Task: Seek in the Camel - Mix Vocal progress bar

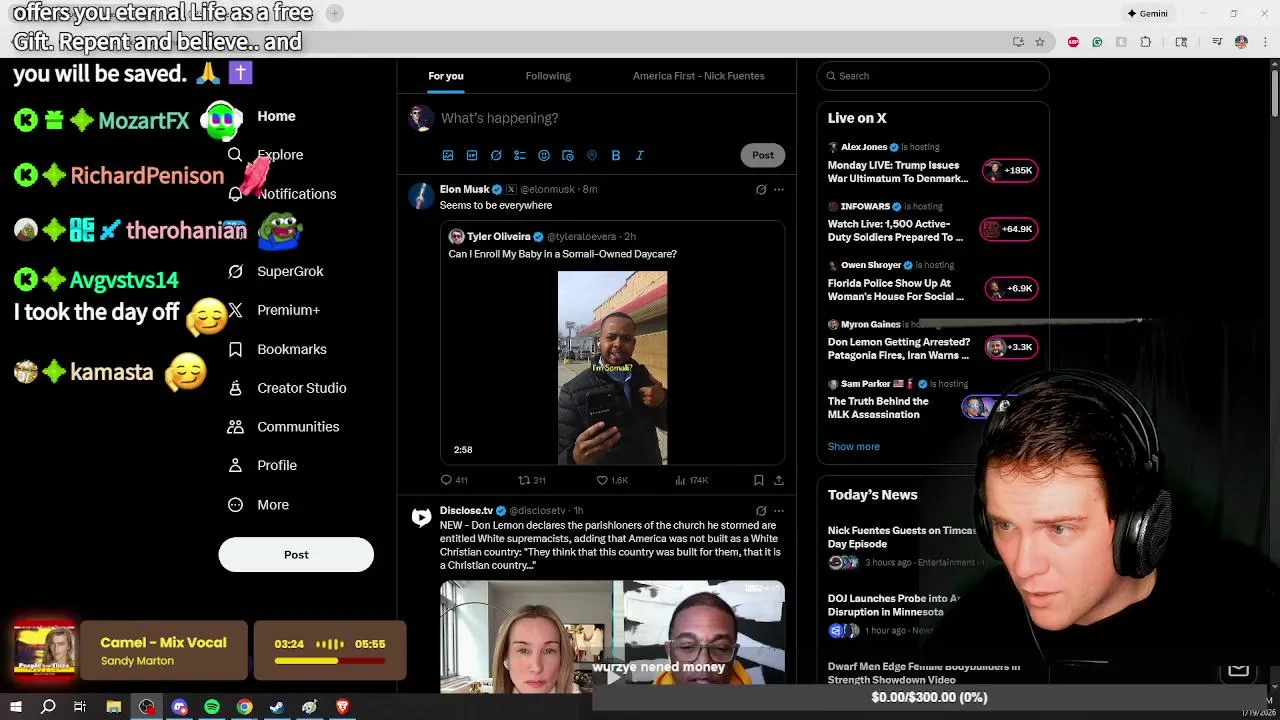Action: tap(330, 661)
